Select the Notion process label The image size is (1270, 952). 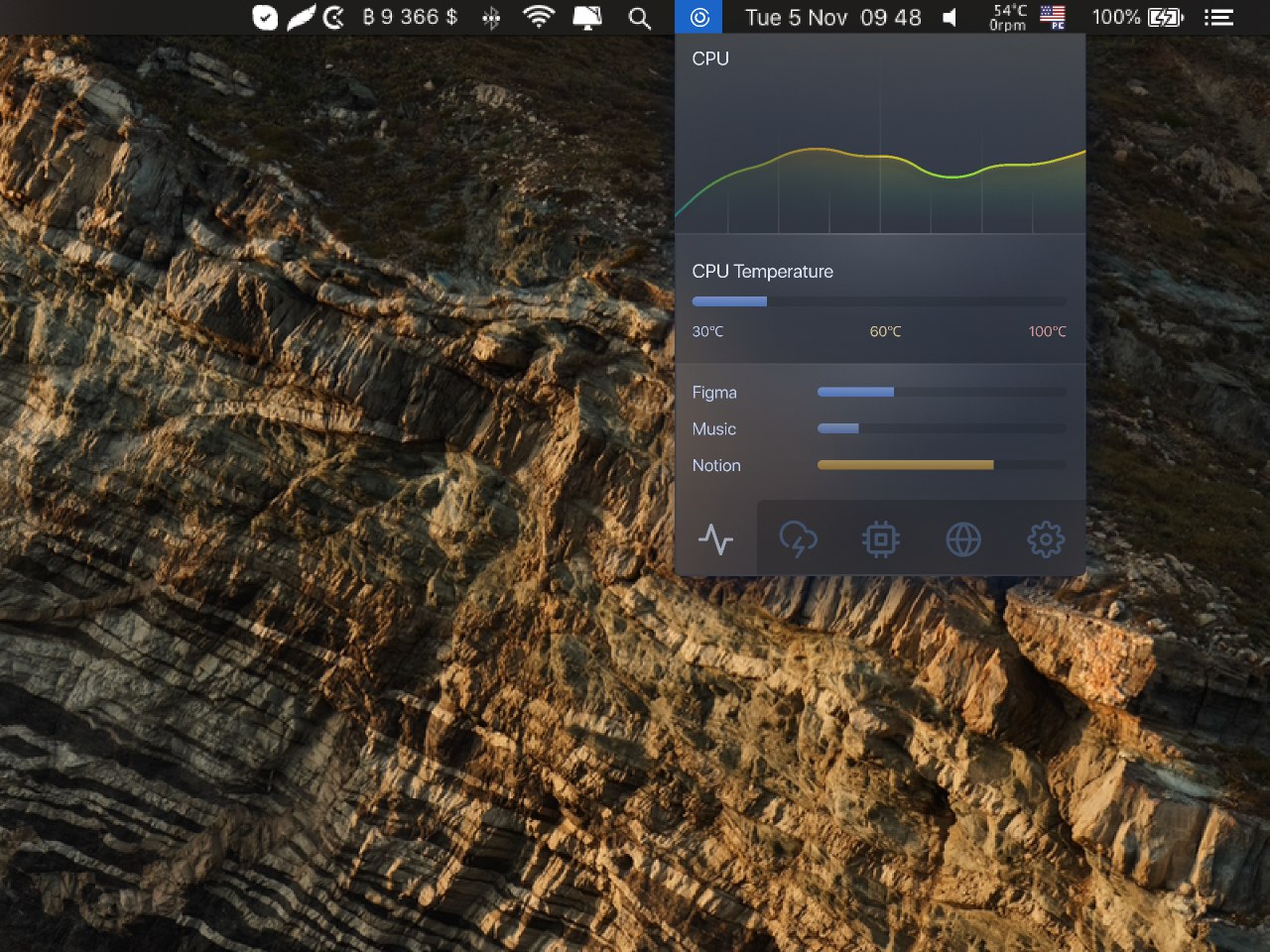[x=716, y=465]
